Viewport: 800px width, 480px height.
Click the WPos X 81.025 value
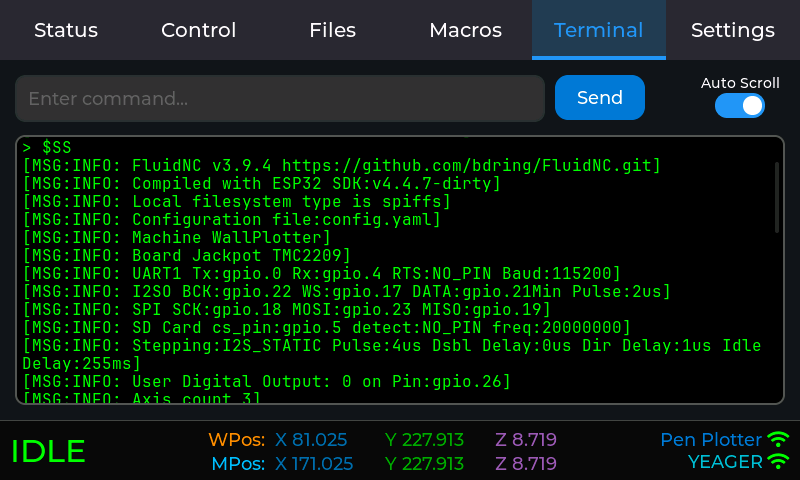pos(311,440)
